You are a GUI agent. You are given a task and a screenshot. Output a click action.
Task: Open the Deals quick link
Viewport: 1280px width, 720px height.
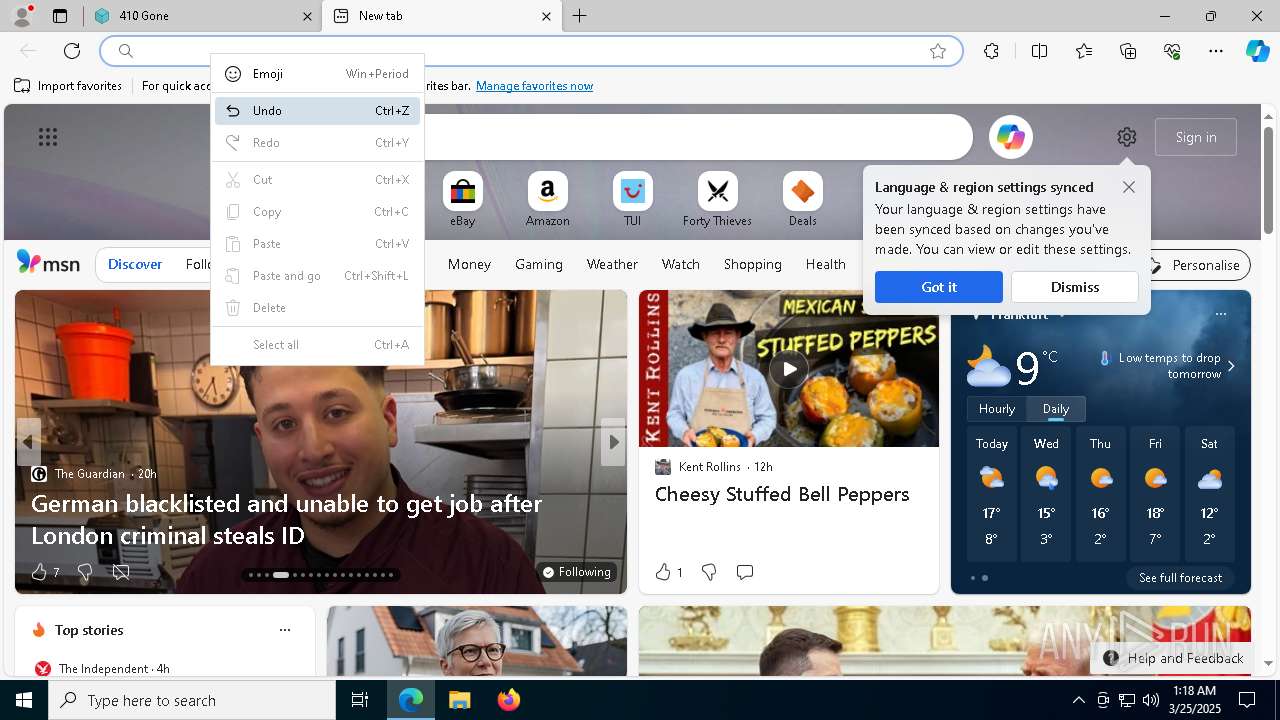click(x=802, y=199)
